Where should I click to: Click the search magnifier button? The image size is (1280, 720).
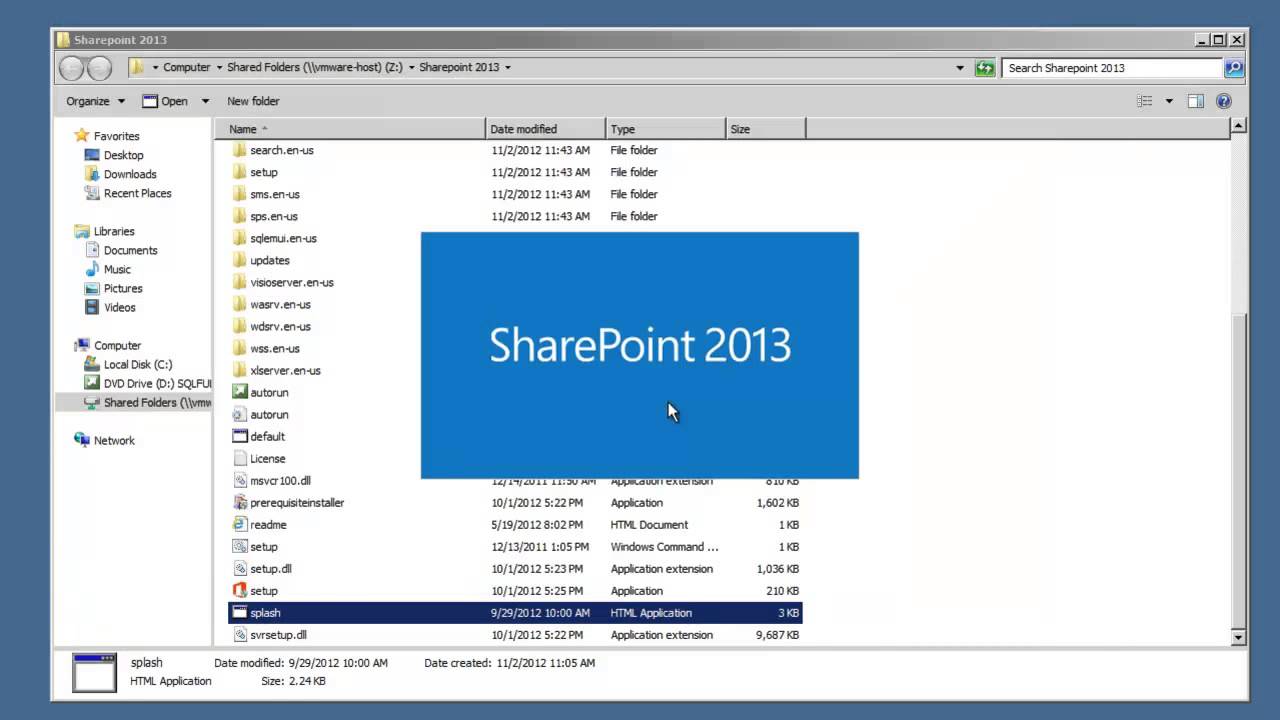pos(1234,68)
